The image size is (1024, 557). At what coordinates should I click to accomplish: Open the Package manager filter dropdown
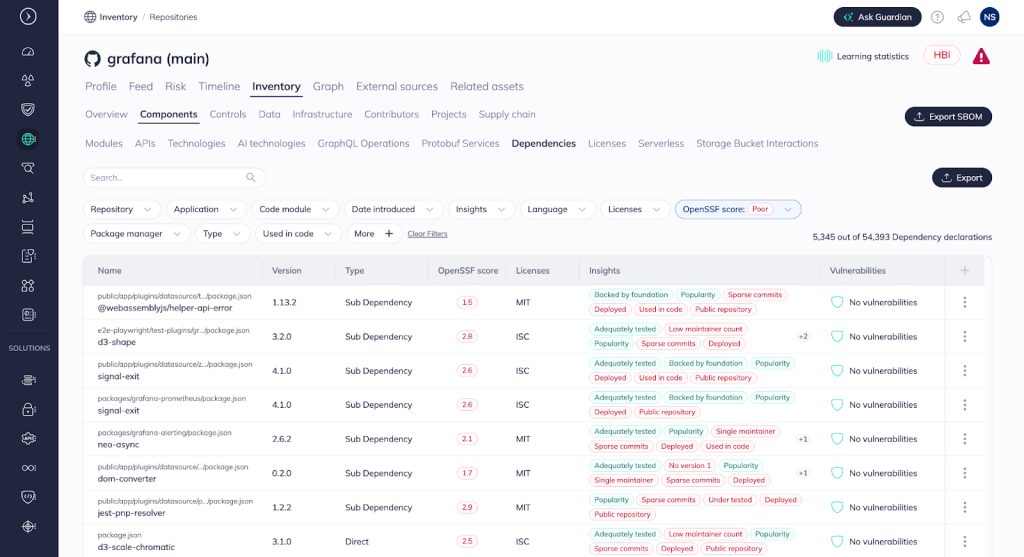tap(136, 233)
